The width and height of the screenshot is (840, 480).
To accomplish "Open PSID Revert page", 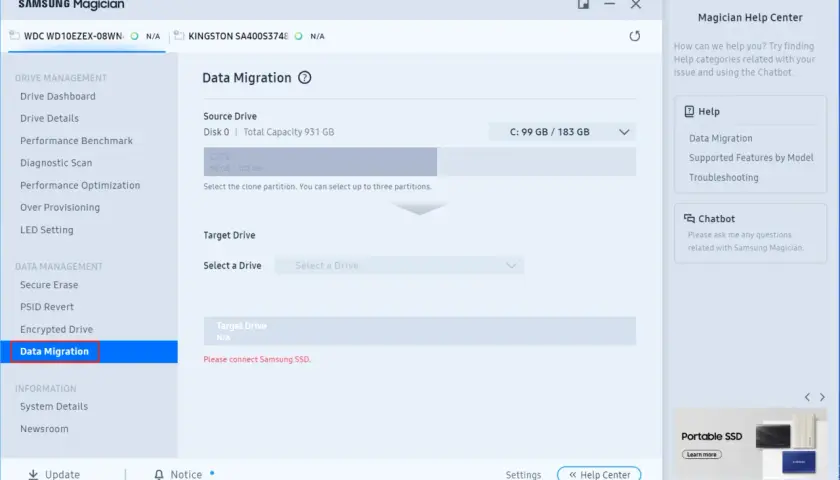I will coord(47,307).
